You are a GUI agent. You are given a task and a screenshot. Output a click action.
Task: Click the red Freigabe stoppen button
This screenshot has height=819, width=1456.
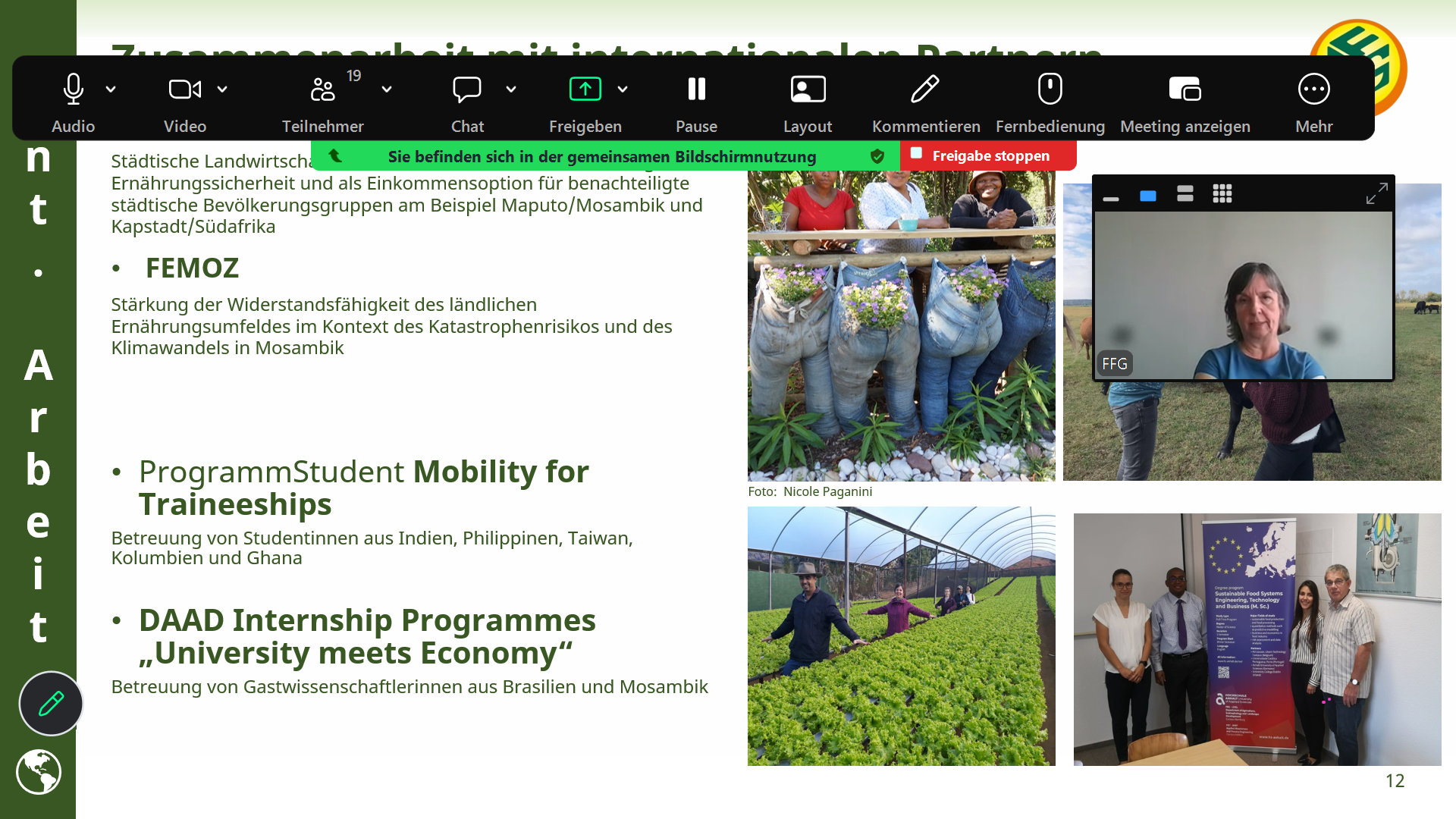coord(988,155)
